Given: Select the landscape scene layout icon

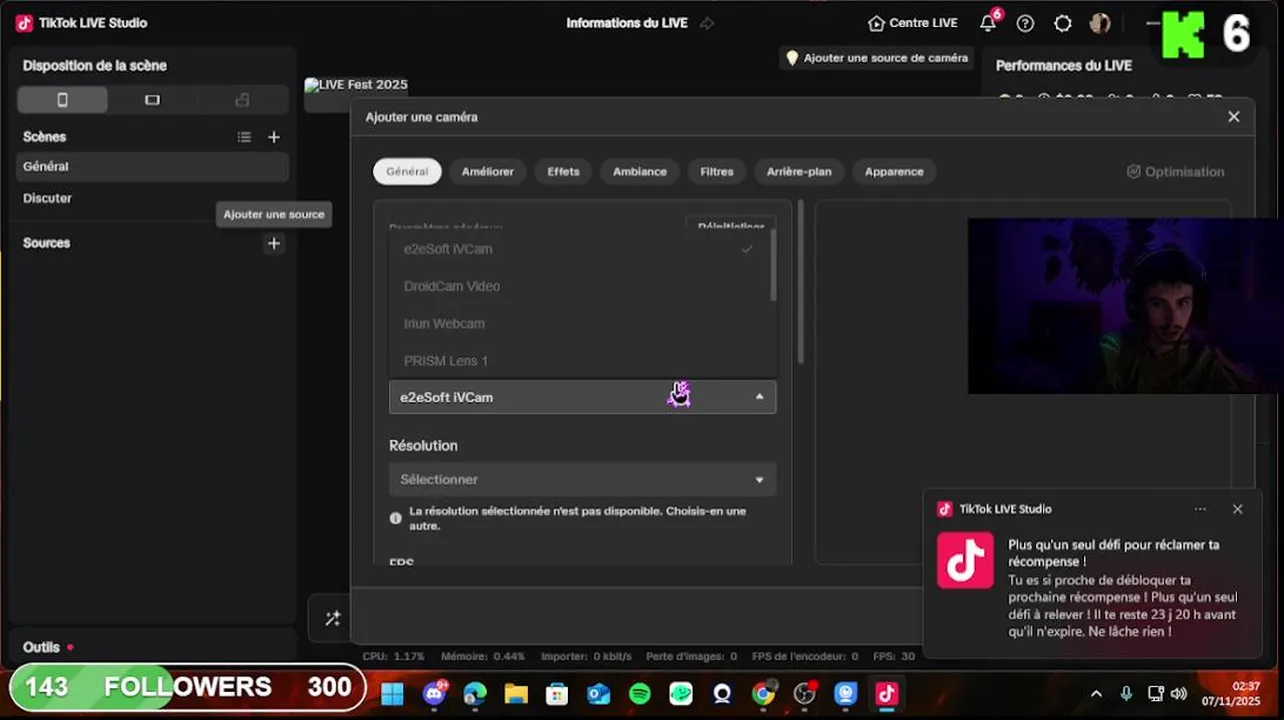Looking at the screenshot, I should click(152, 100).
